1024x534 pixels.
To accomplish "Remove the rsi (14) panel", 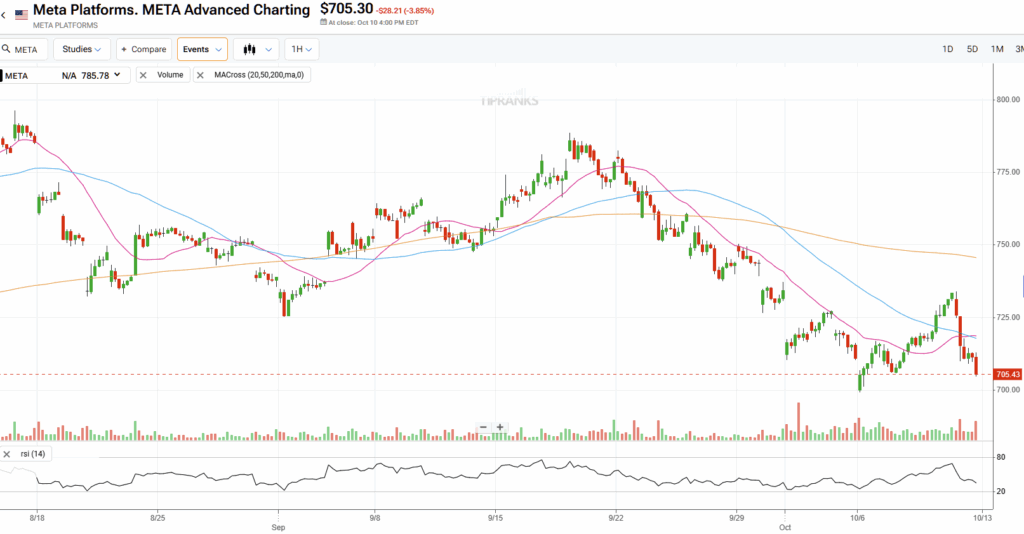I will coord(8,454).
